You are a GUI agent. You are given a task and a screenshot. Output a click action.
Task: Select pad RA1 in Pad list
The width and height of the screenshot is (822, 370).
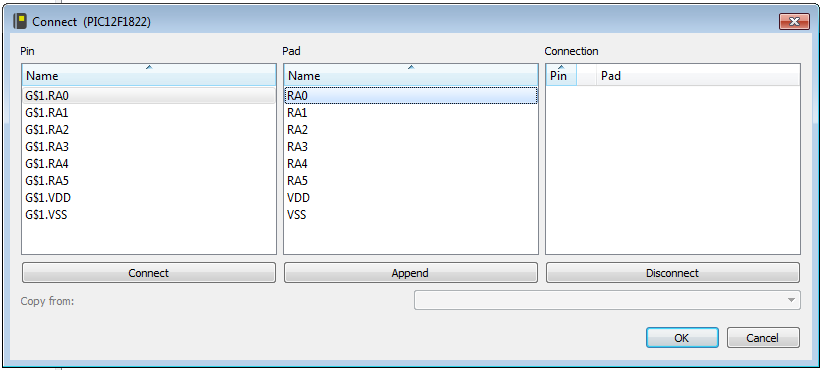click(411, 113)
